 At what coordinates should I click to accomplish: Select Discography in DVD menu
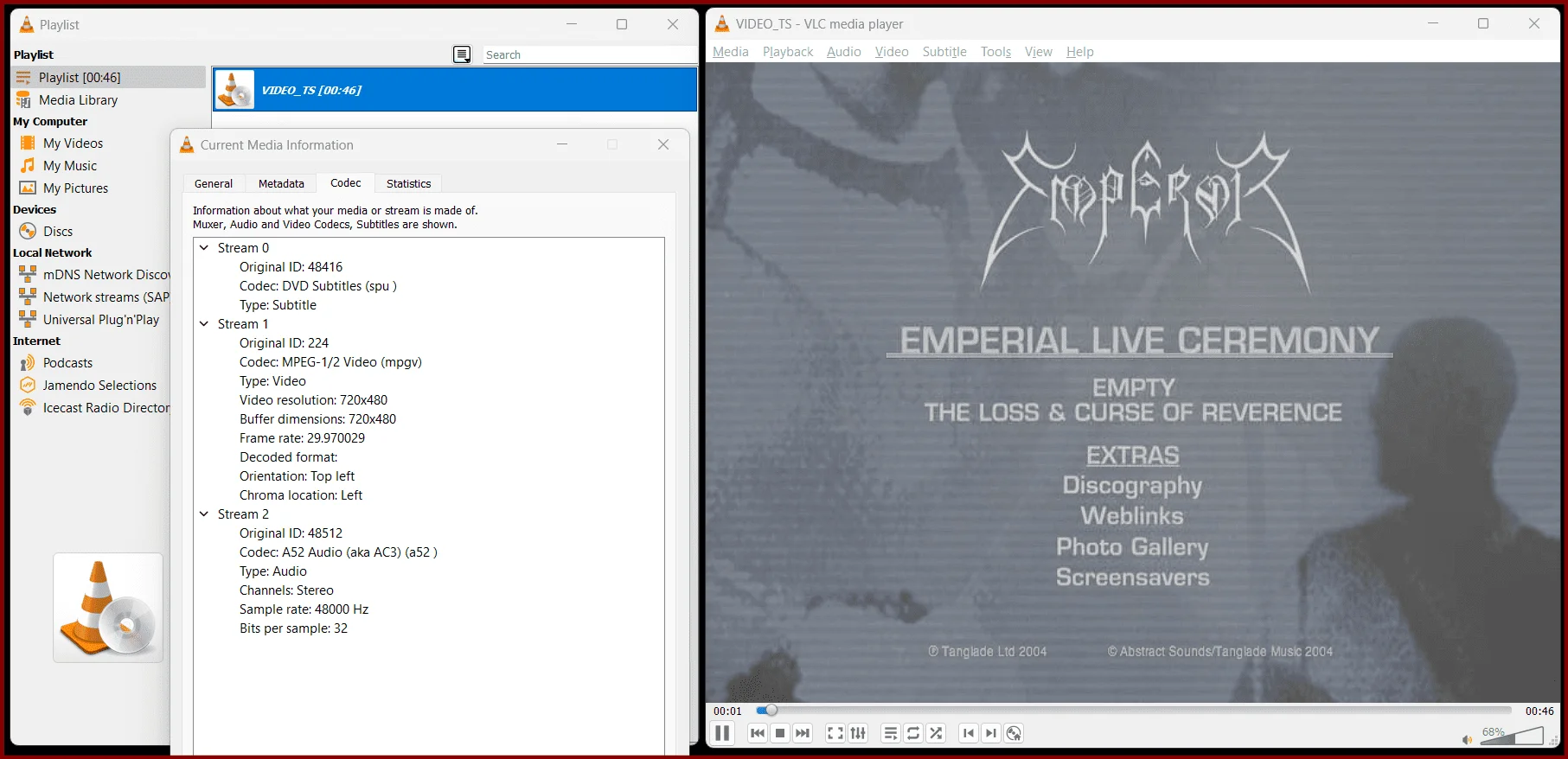coord(1132,486)
